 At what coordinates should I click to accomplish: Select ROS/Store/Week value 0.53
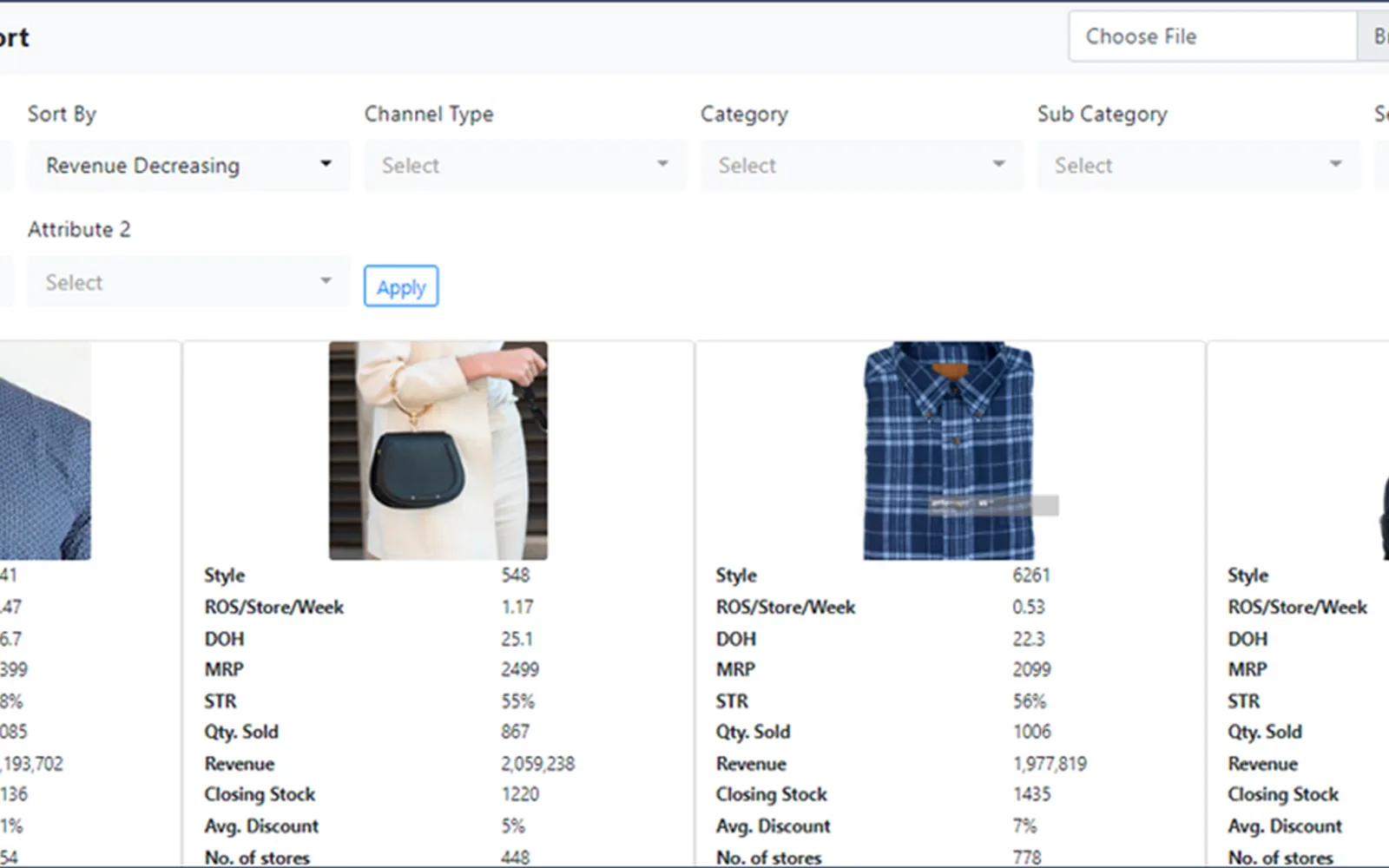click(1029, 608)
